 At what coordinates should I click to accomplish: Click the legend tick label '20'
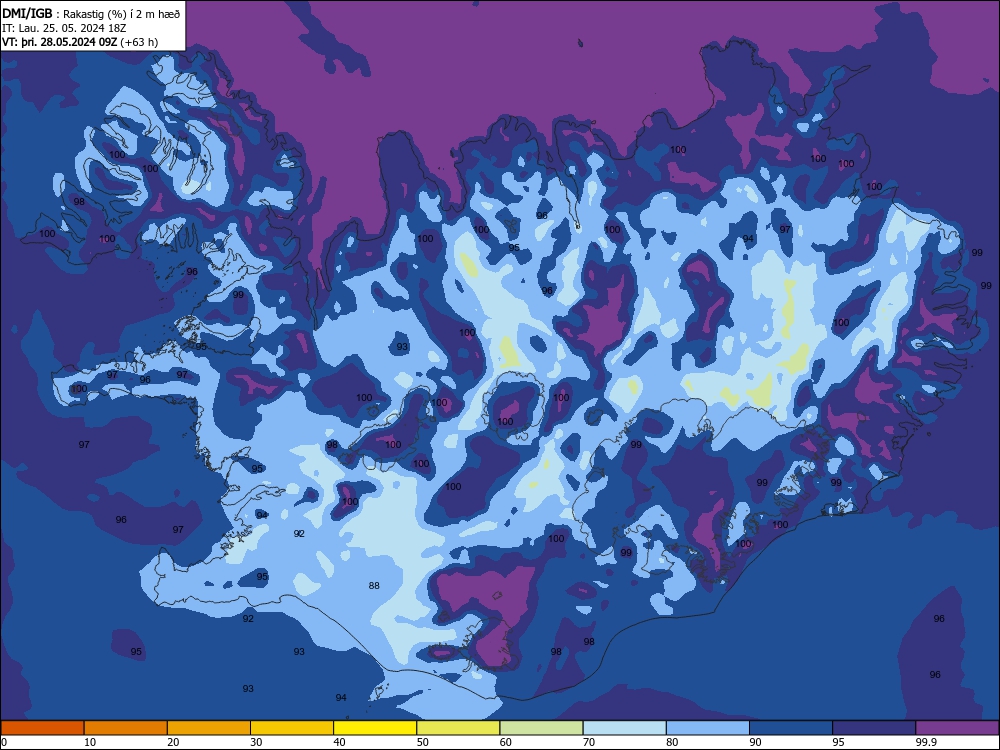tap(173, 742)
